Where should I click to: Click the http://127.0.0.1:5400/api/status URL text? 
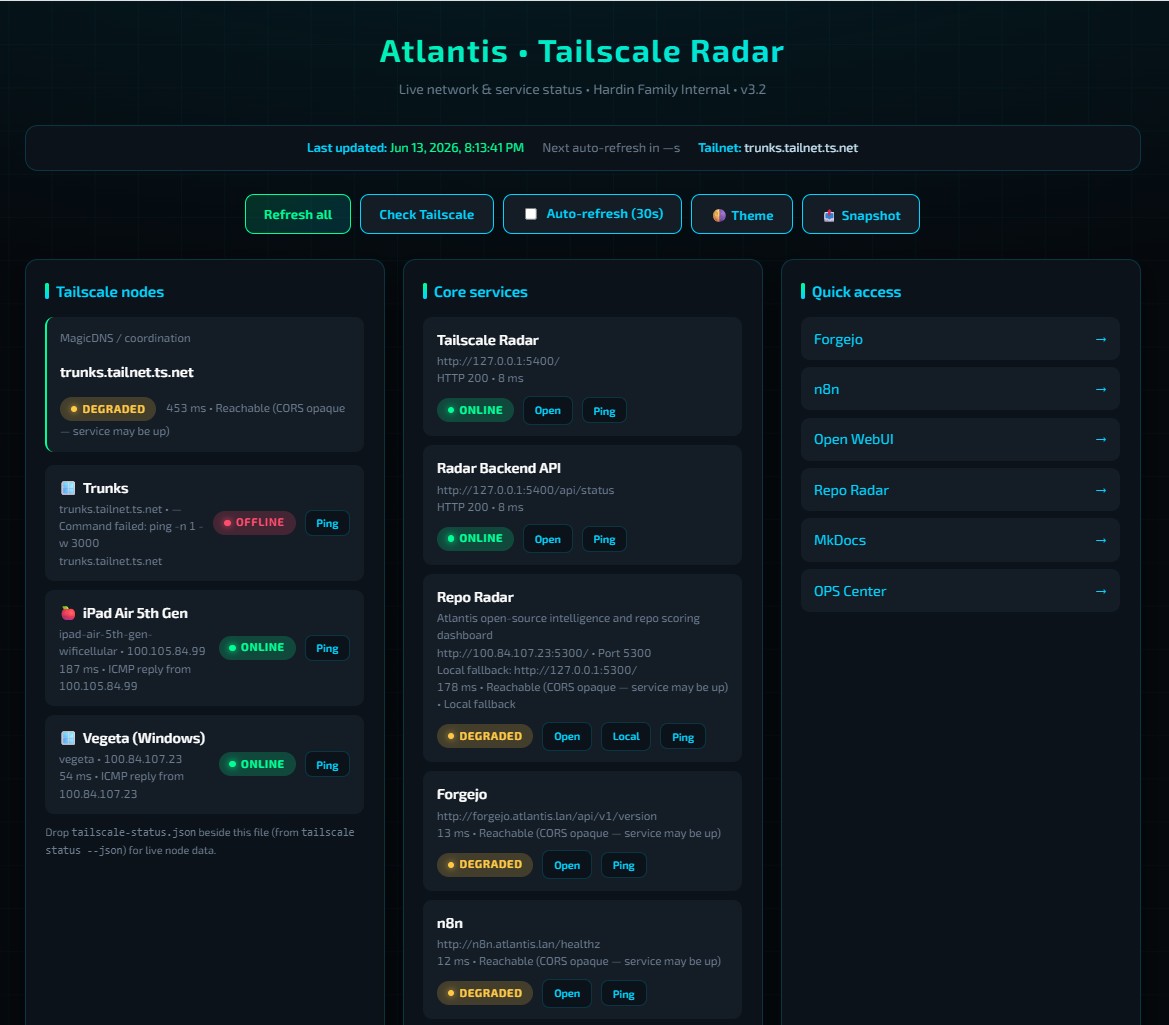click(526, 490)
